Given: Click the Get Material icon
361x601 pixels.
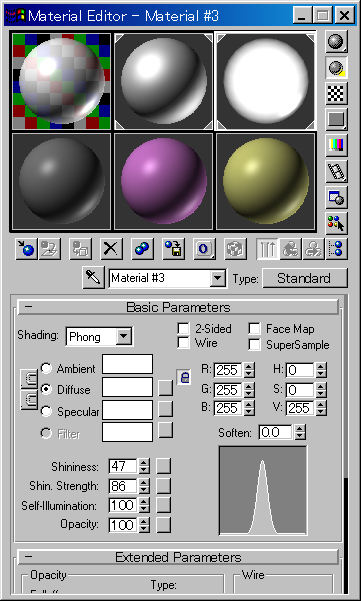Looking at the screenshot, I should point(26,249).
